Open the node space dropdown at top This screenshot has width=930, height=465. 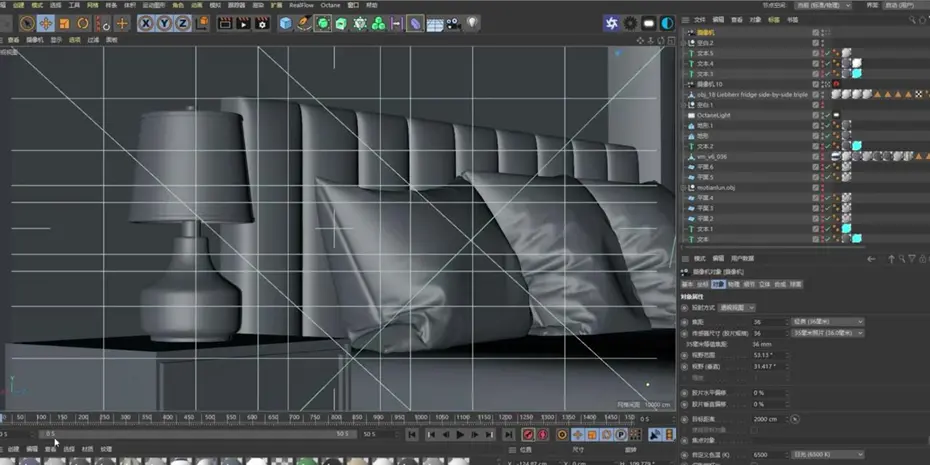click(823, 5)
